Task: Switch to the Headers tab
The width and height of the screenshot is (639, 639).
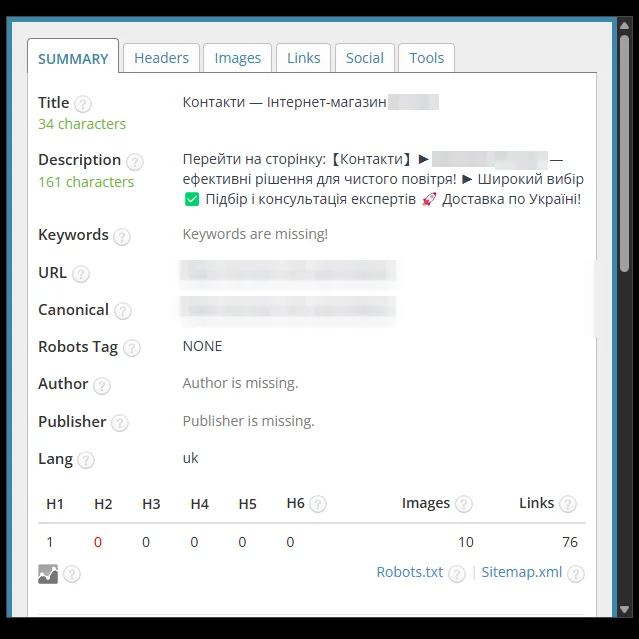Action: point(161,58)
